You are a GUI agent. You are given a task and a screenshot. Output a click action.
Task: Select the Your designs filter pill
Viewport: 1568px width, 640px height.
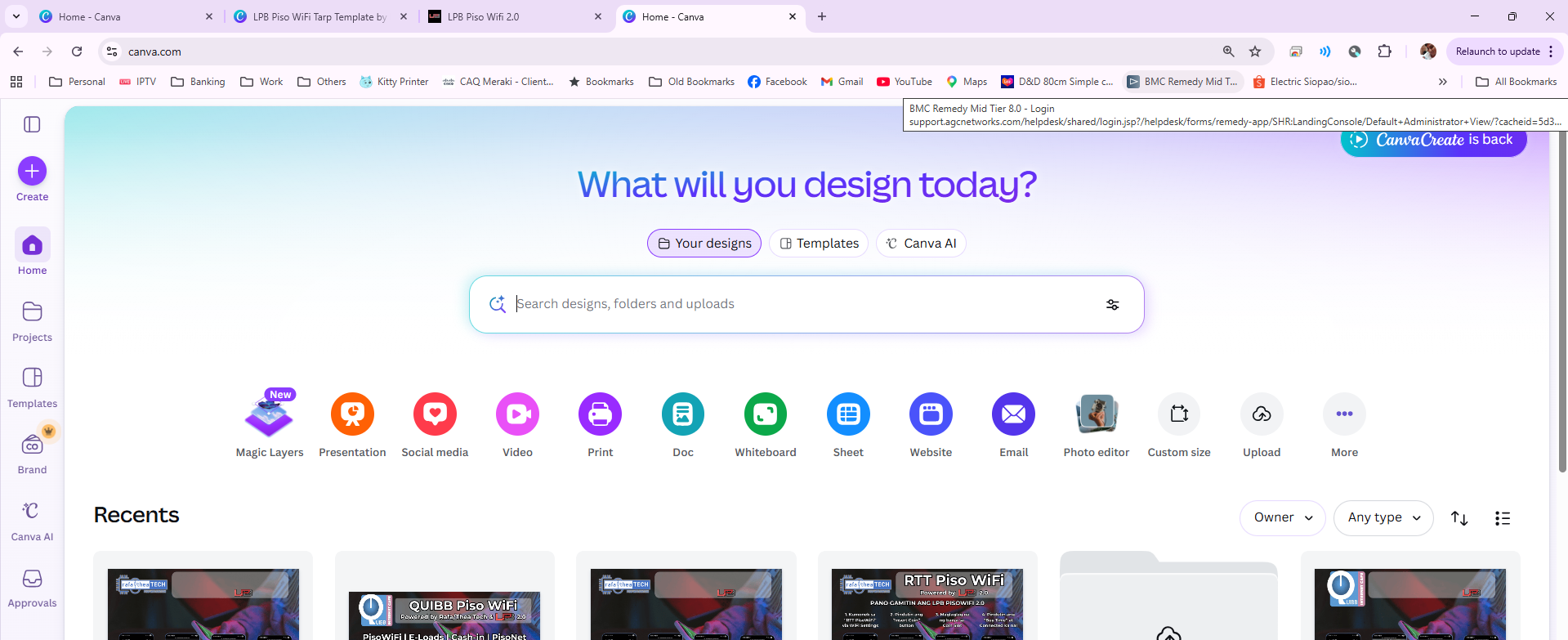[x=704, y=244]
